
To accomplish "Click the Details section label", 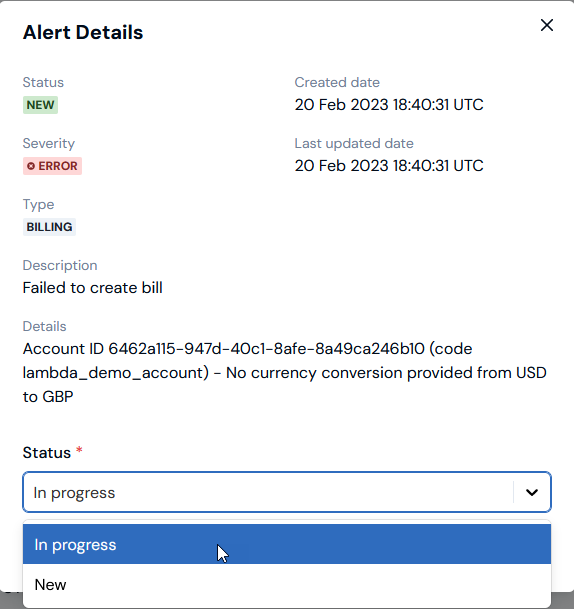I will (44, 326).
